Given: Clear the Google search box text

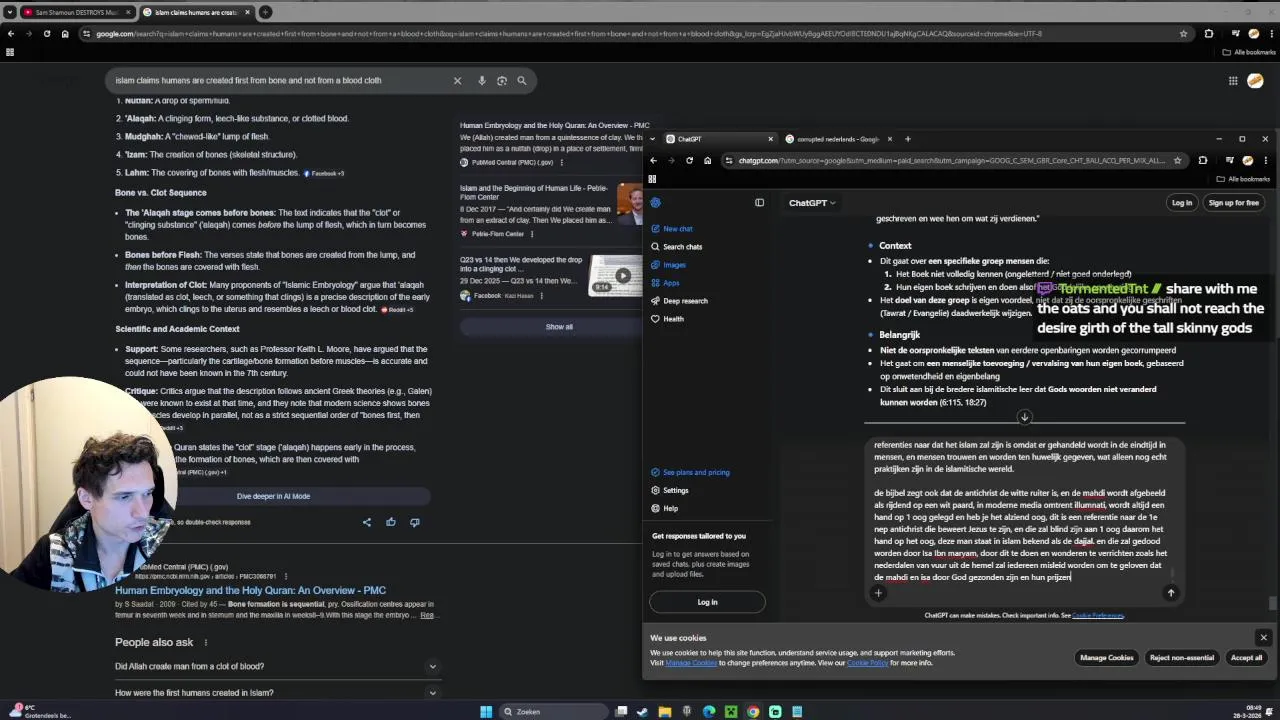Looking at the screenshot, I should pos(457,80).
